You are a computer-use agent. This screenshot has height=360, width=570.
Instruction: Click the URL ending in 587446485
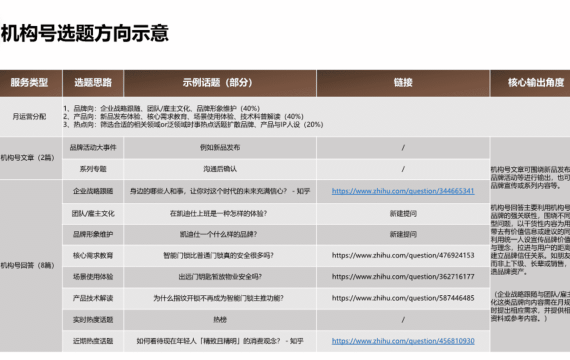(403, 298)
